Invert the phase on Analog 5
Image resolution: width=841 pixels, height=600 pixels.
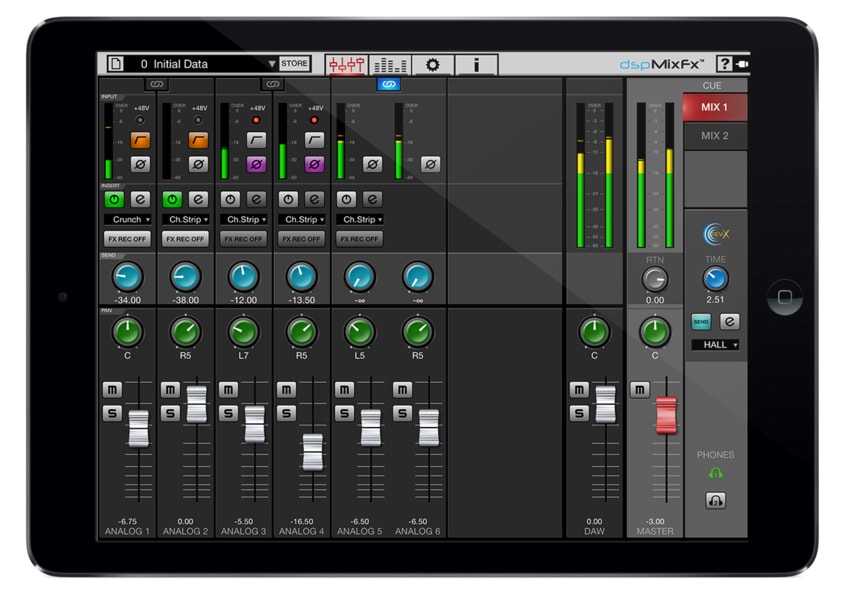point(372,164)
